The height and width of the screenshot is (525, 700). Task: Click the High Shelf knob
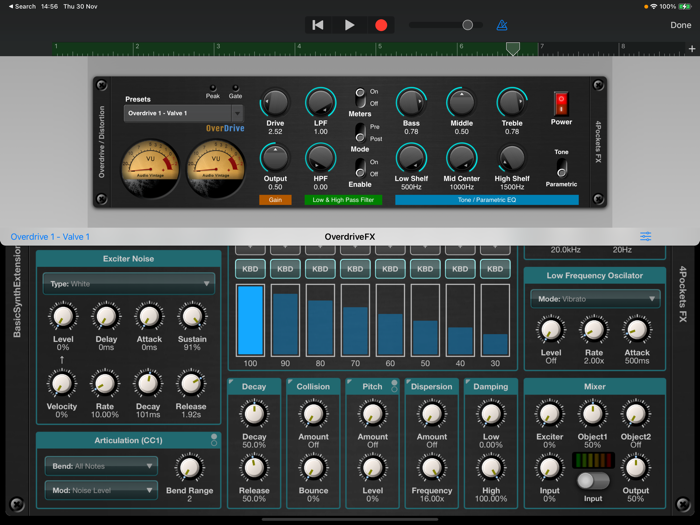512,158
